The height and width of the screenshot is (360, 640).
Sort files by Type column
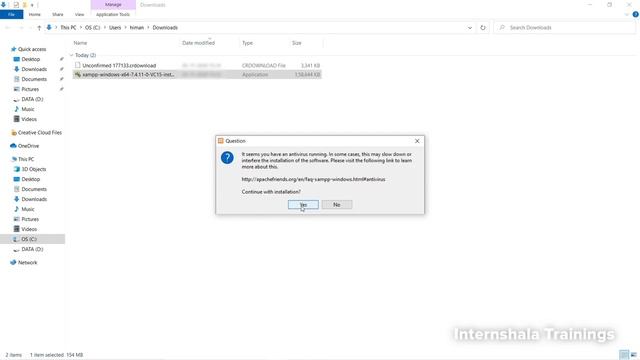(x=247, y=43)
